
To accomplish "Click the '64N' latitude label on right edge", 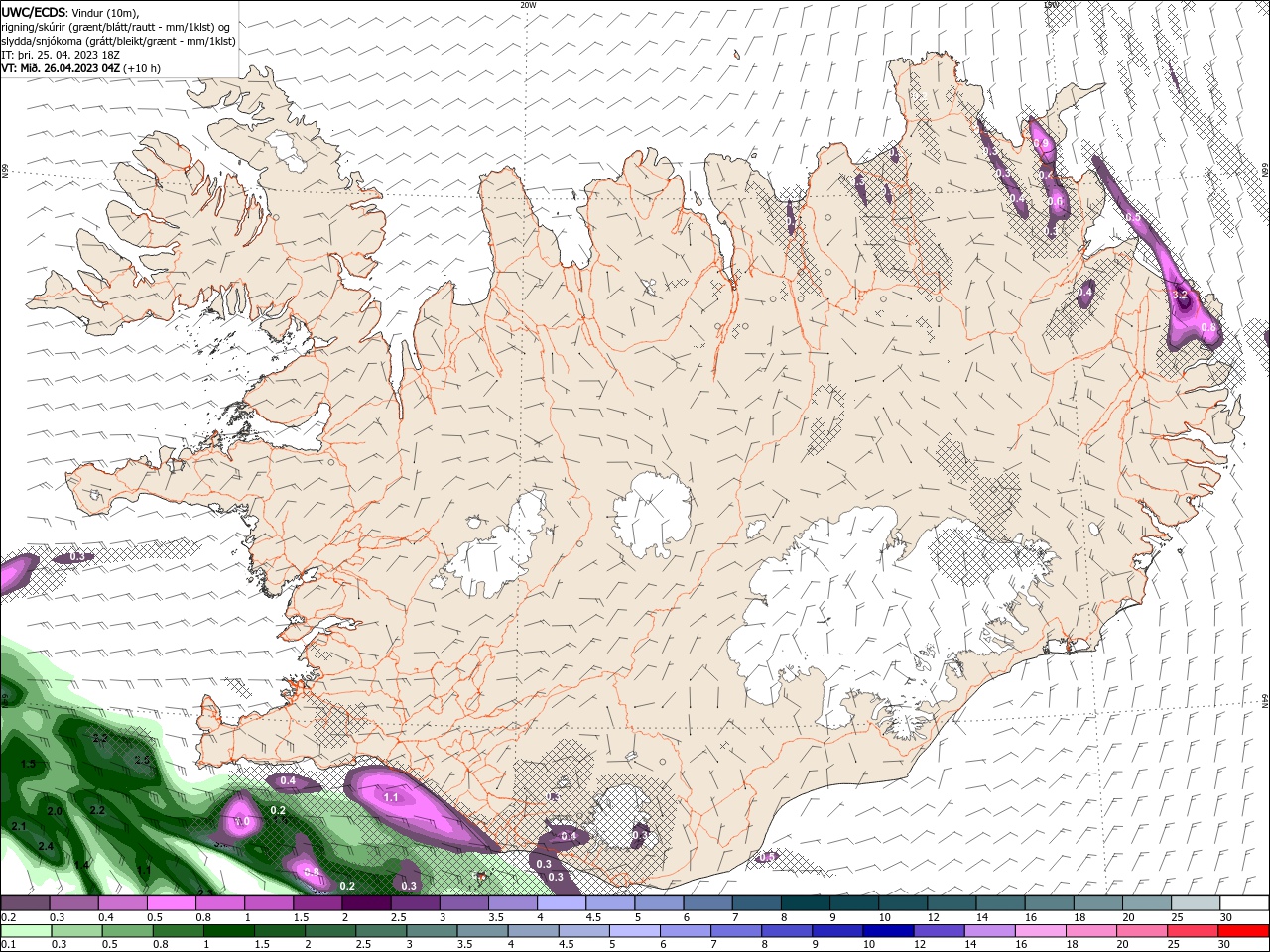I will pos(1265,700).
